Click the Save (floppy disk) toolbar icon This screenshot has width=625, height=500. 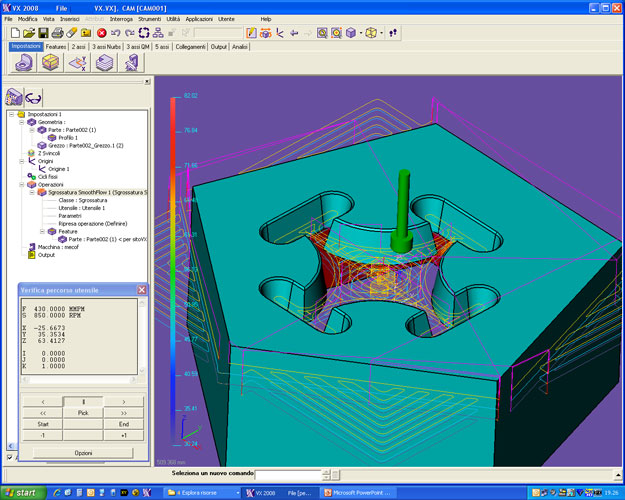[43, 33]
